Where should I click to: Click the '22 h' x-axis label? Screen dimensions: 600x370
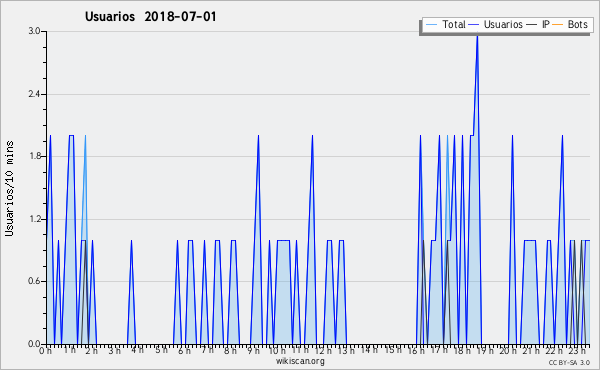(x=555, y=350)
